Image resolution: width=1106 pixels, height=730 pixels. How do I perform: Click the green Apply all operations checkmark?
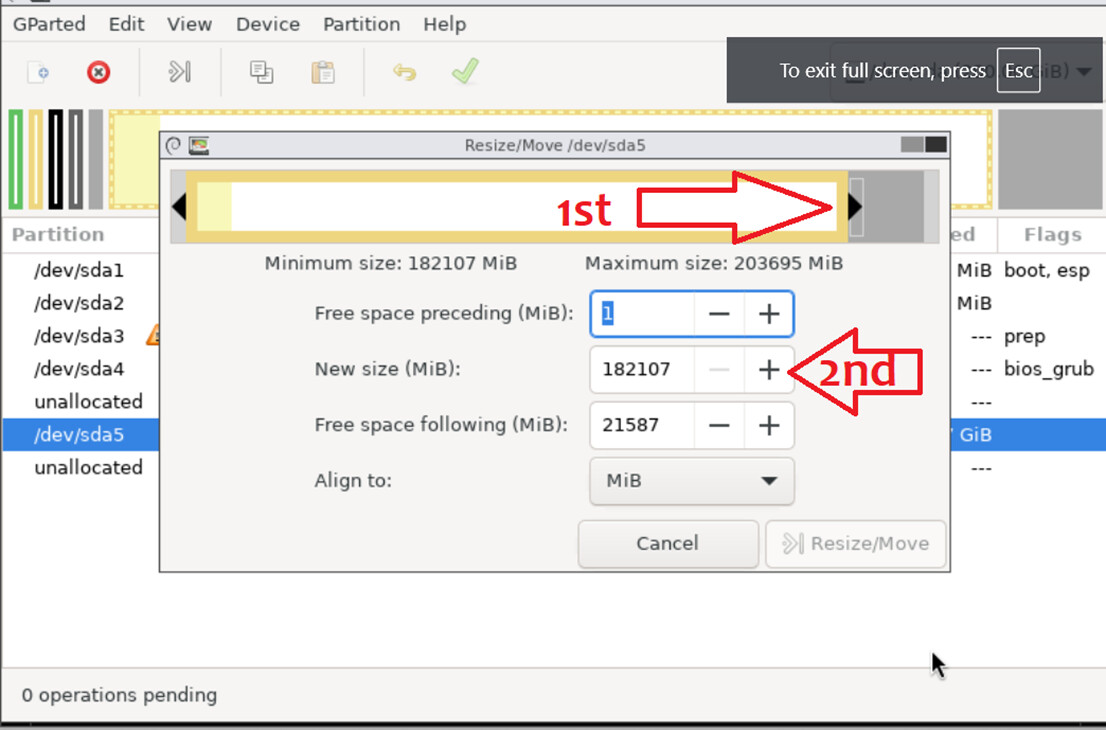[466, 71]
